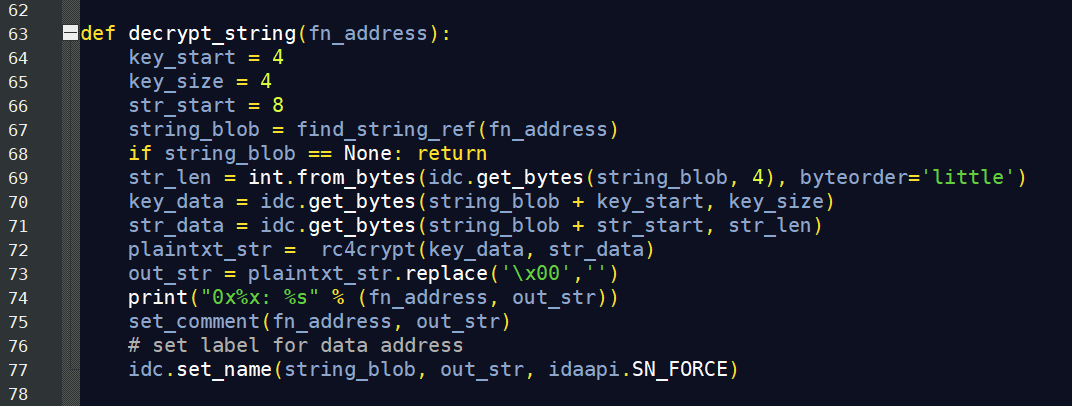This screenshot has width=1072, height=406.
Task: Select line number 67 in the gutter
Action: point(19,130)
